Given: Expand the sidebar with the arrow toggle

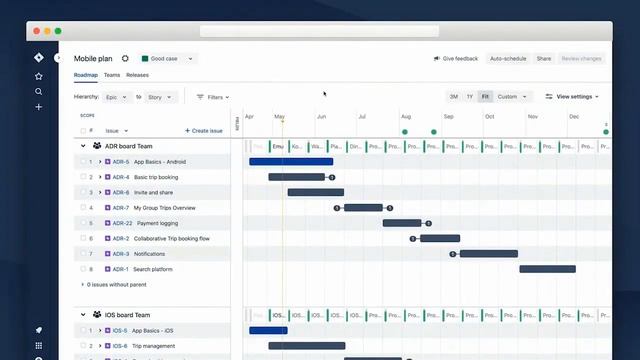Looking at the screenshot, I should 58,58.
